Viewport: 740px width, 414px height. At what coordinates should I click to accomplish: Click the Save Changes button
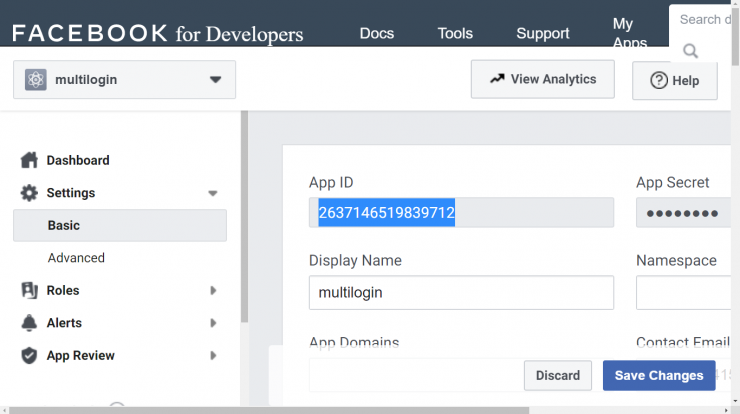[x=659, y=375]
